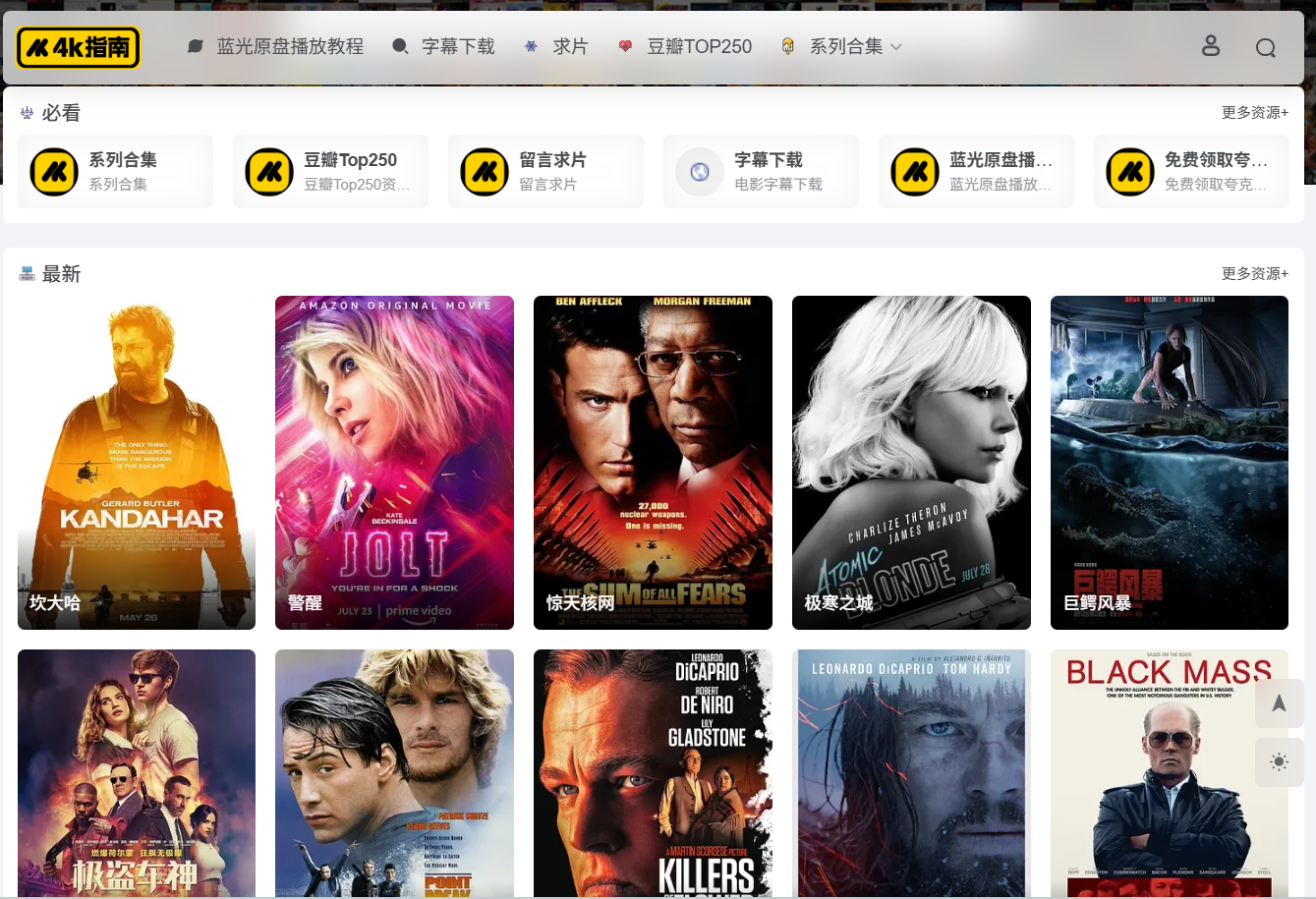This screenshot has width=1316, height=899.
Task: Click the 4K指南 site logo
Action: [x=79, y=46]
